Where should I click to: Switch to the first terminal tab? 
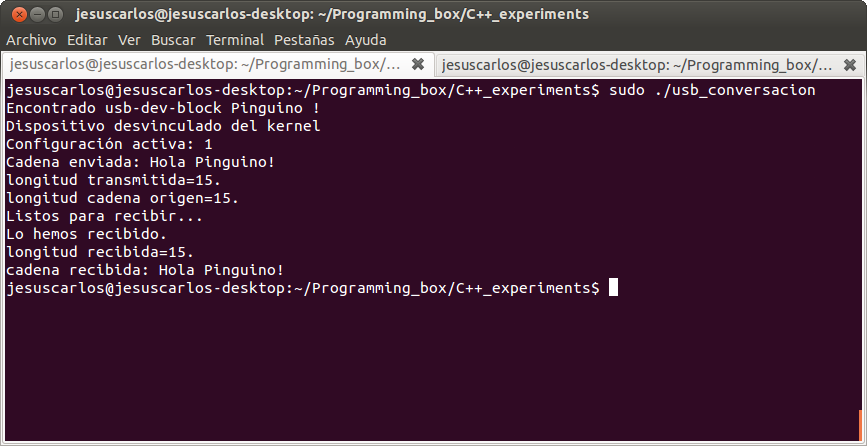(205, 65)
